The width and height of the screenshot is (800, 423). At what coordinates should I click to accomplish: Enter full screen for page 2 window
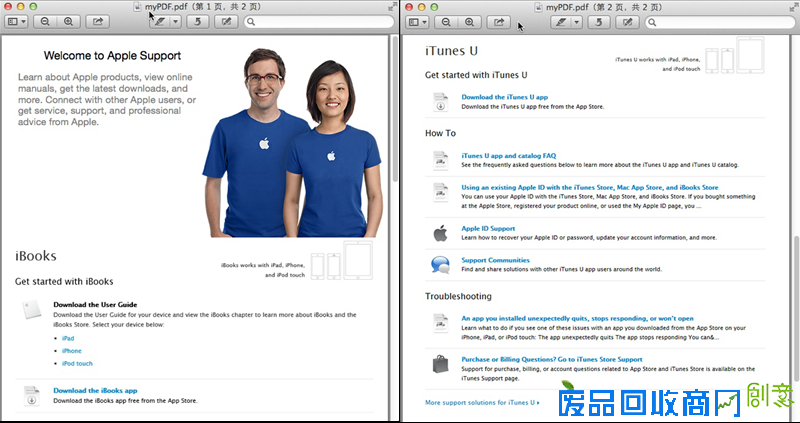[791, 7]
